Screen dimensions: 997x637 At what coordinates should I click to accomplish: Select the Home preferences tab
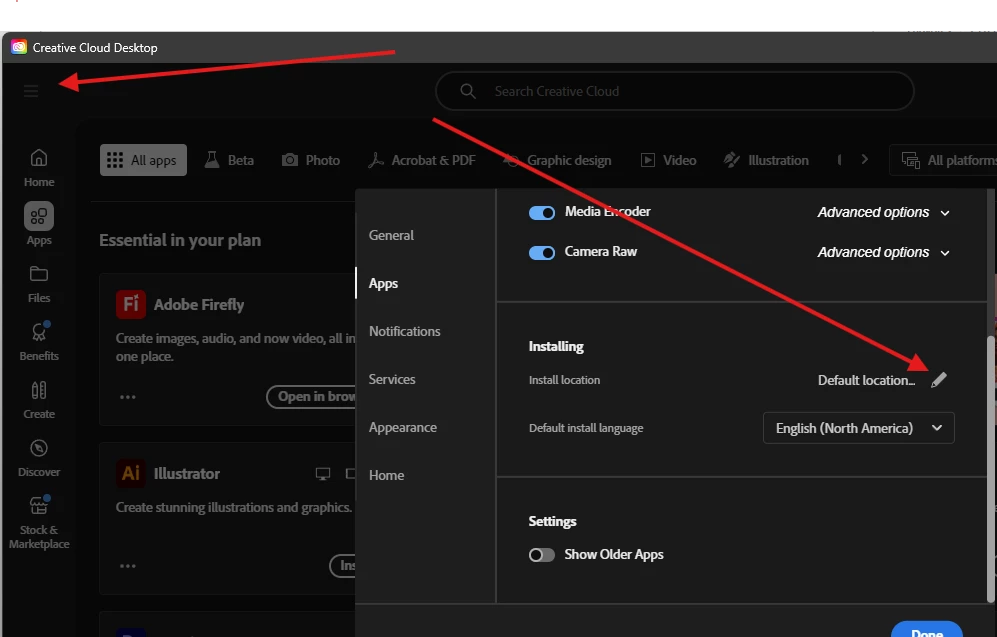[386, 476]
